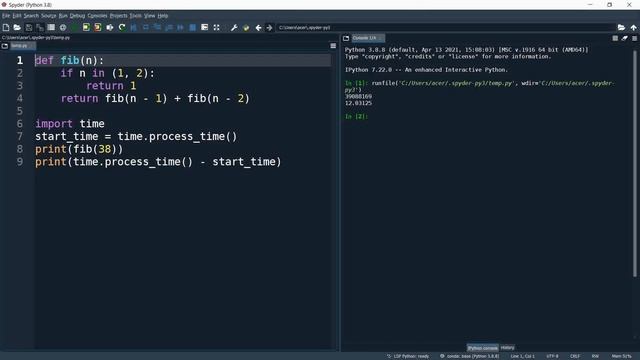Save all files toolbar icon
Viewport: 640px width, 360px height.
click(x=40, y=27)
